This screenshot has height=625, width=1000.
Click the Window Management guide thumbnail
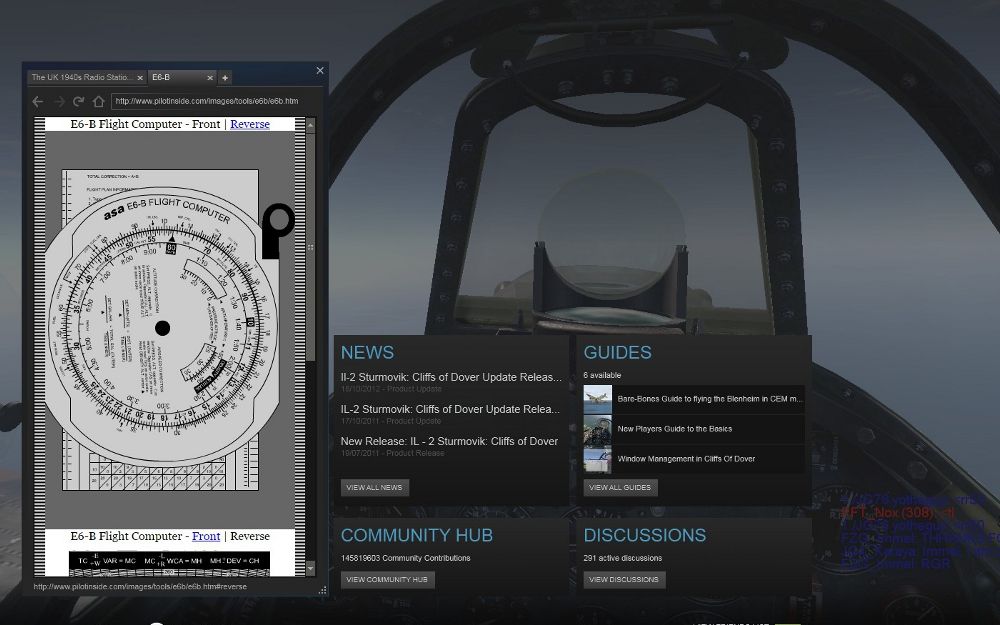click(598, 459)
